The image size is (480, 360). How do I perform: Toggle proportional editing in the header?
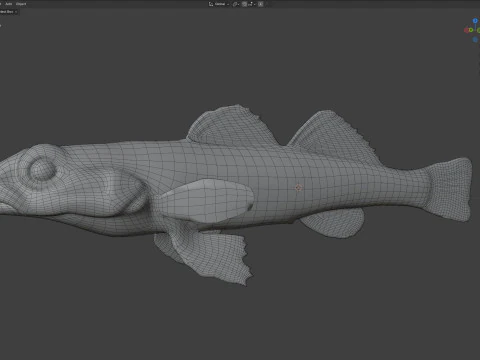point(261,4)
